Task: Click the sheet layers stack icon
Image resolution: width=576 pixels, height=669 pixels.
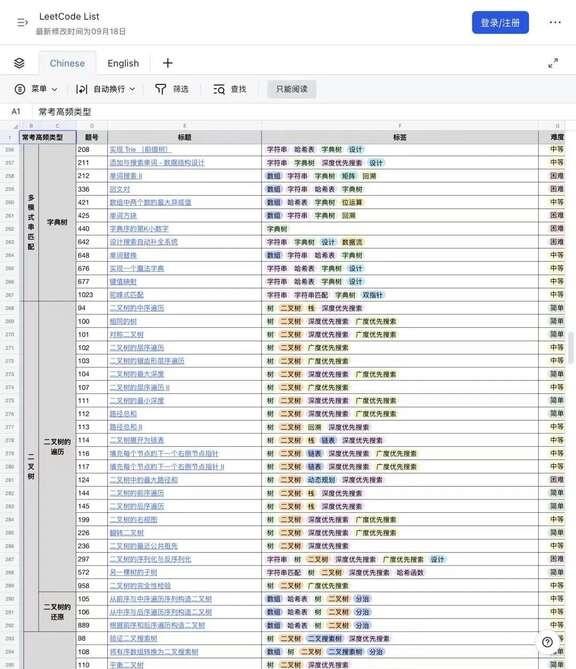Action: pos(19,63)
